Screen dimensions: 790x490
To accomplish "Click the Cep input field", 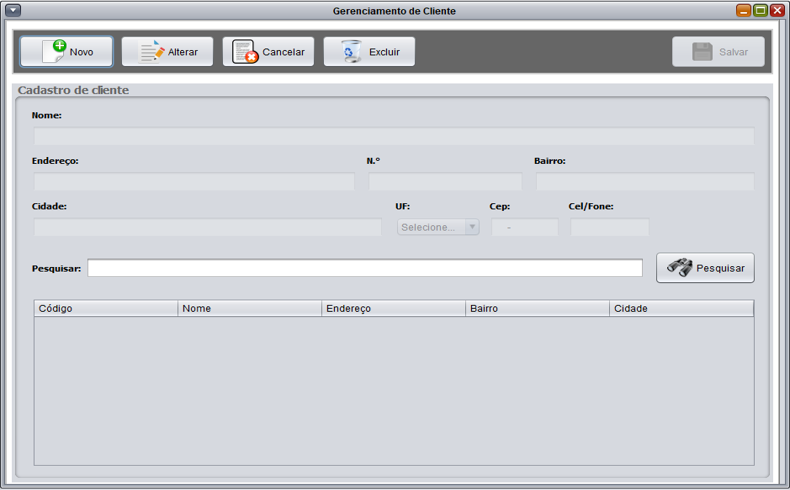I will tap(524, 228).
